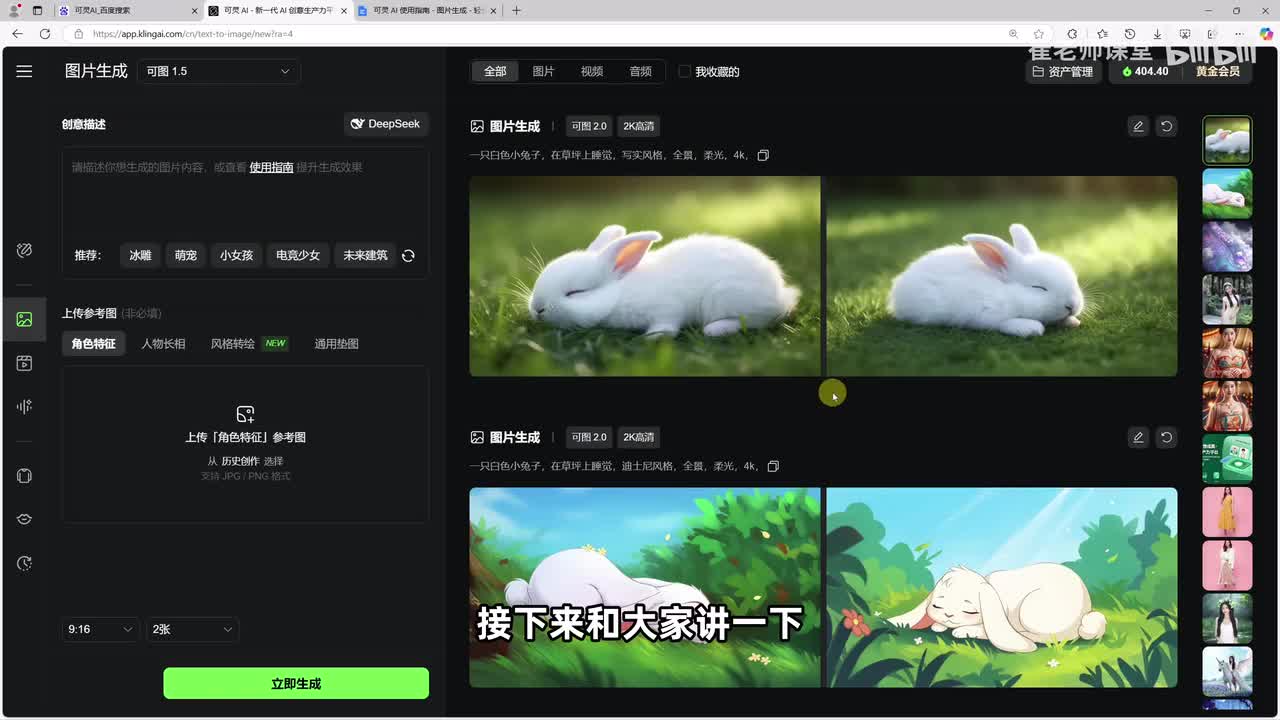Open the right realistic sleeping rabbit image
Viewport: 1280px width, 720px height.
pos(1002,276)
